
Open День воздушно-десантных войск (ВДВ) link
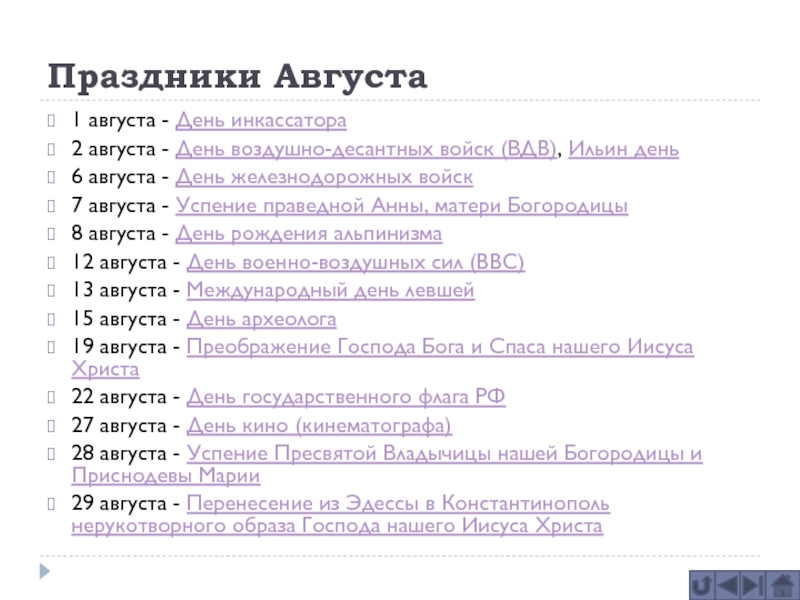366,150
